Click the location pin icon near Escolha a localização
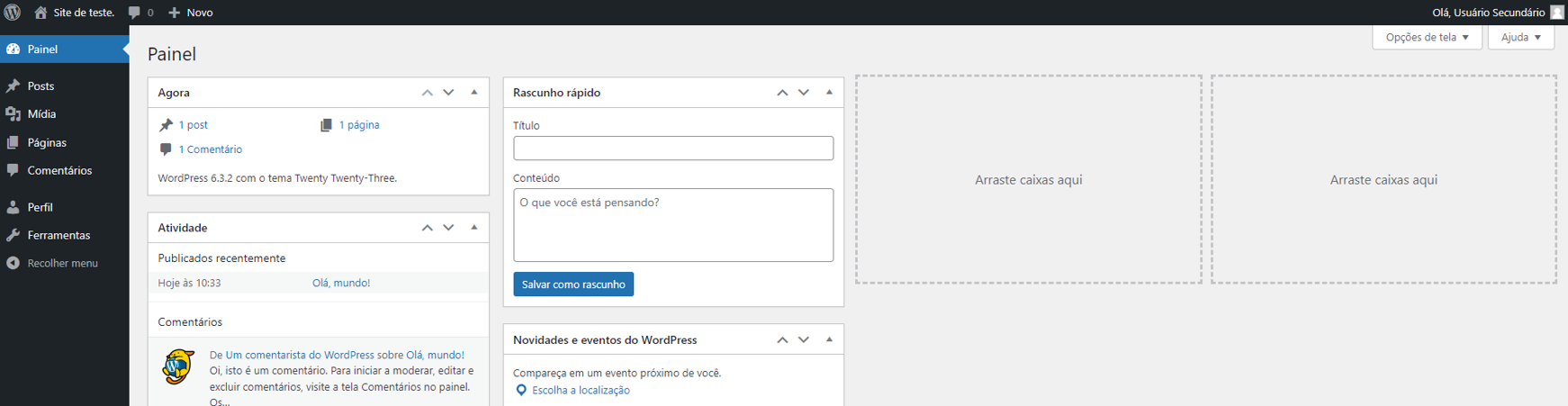 pyautogui.click(x=521, y=391)
